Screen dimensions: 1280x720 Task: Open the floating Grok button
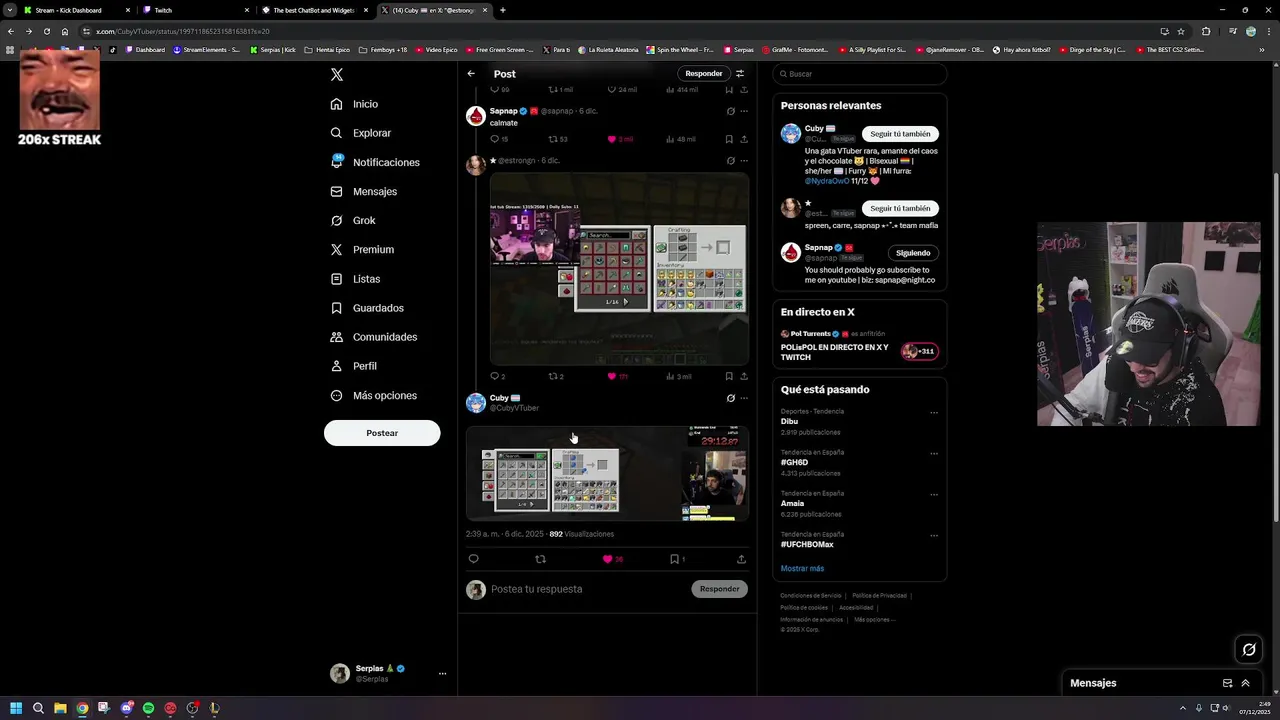pos(1249,650)
